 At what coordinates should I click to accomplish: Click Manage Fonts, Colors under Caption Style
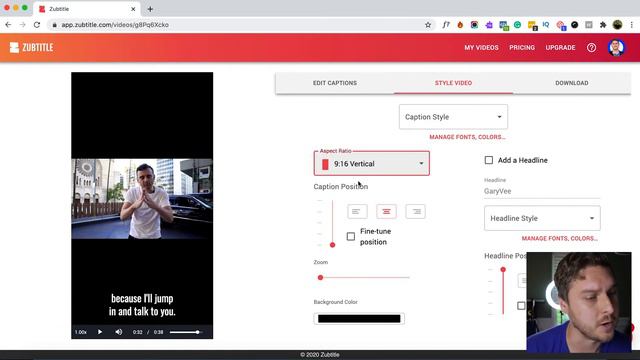[x=467, y=137]
